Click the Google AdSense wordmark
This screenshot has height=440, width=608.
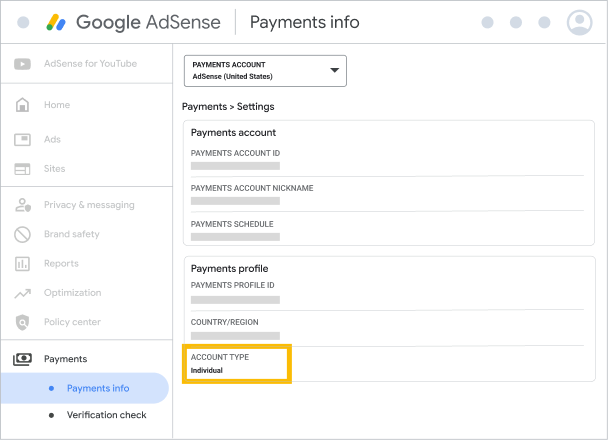pyautogui.click(x=148, y=22)
